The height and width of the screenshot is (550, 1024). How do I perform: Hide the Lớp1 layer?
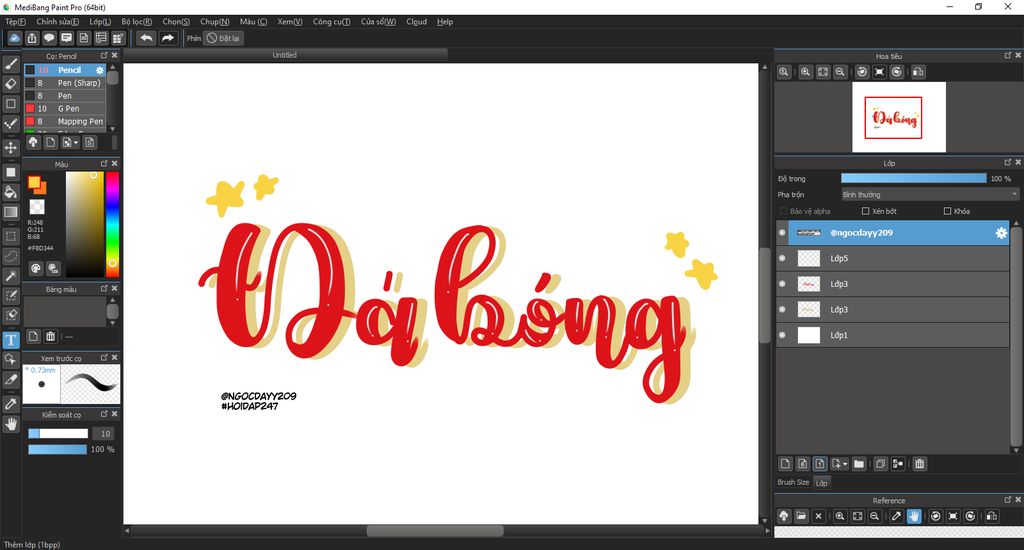(x=782, y=335)
